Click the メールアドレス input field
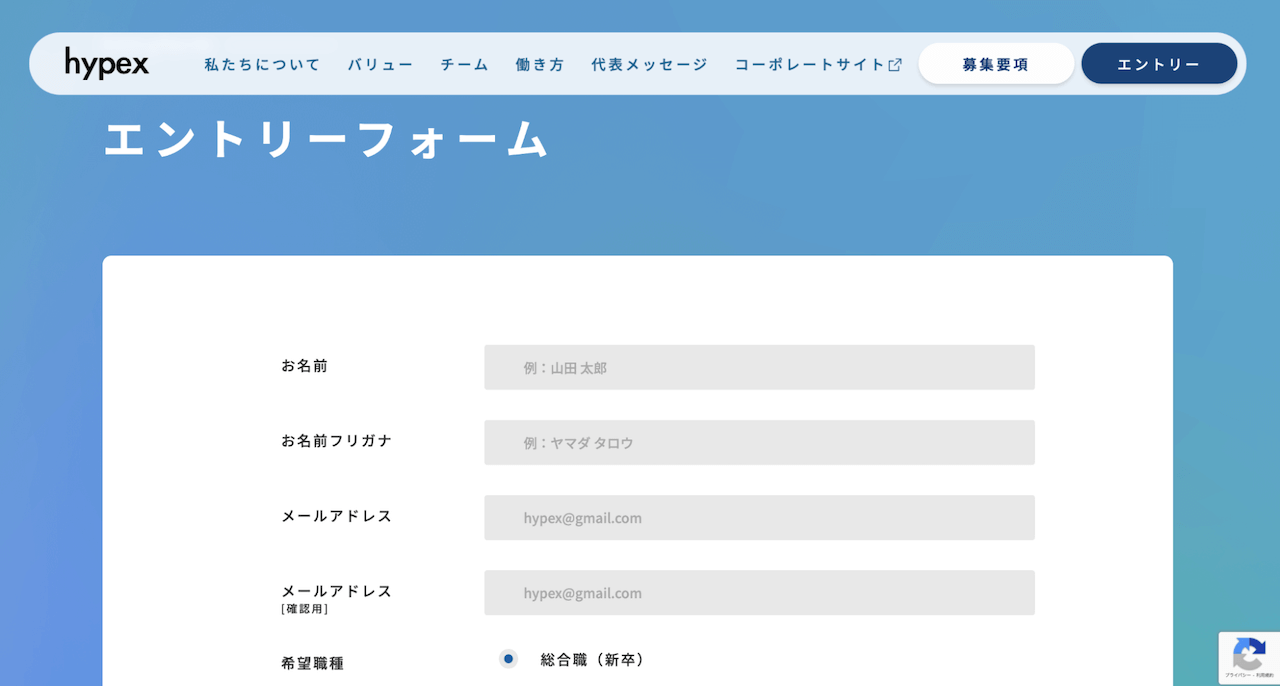Image resolution: width=1280 pixels, height=686 pixels. click(x=759, y=517)
